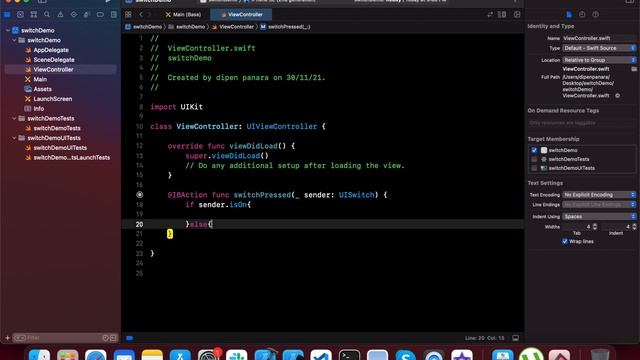Open the Text Encoding dropdown
The image size is (640, 360).
click(x=599, y=195)
